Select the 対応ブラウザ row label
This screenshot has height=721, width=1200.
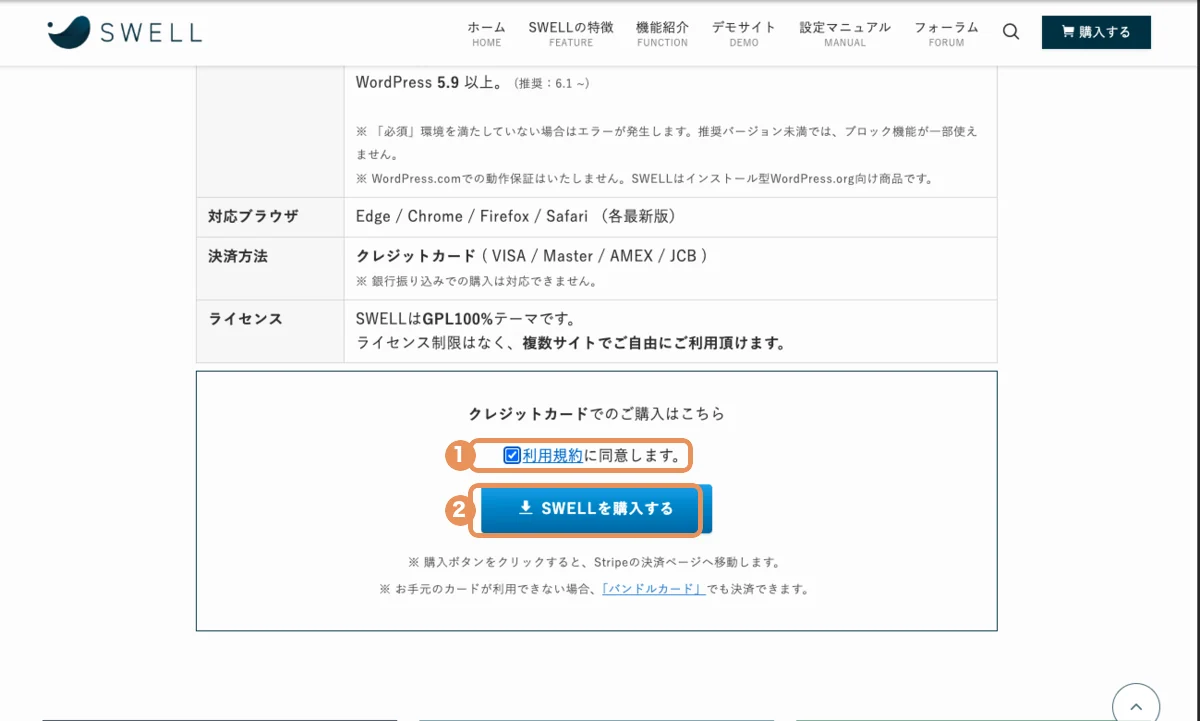coord(253,216)
